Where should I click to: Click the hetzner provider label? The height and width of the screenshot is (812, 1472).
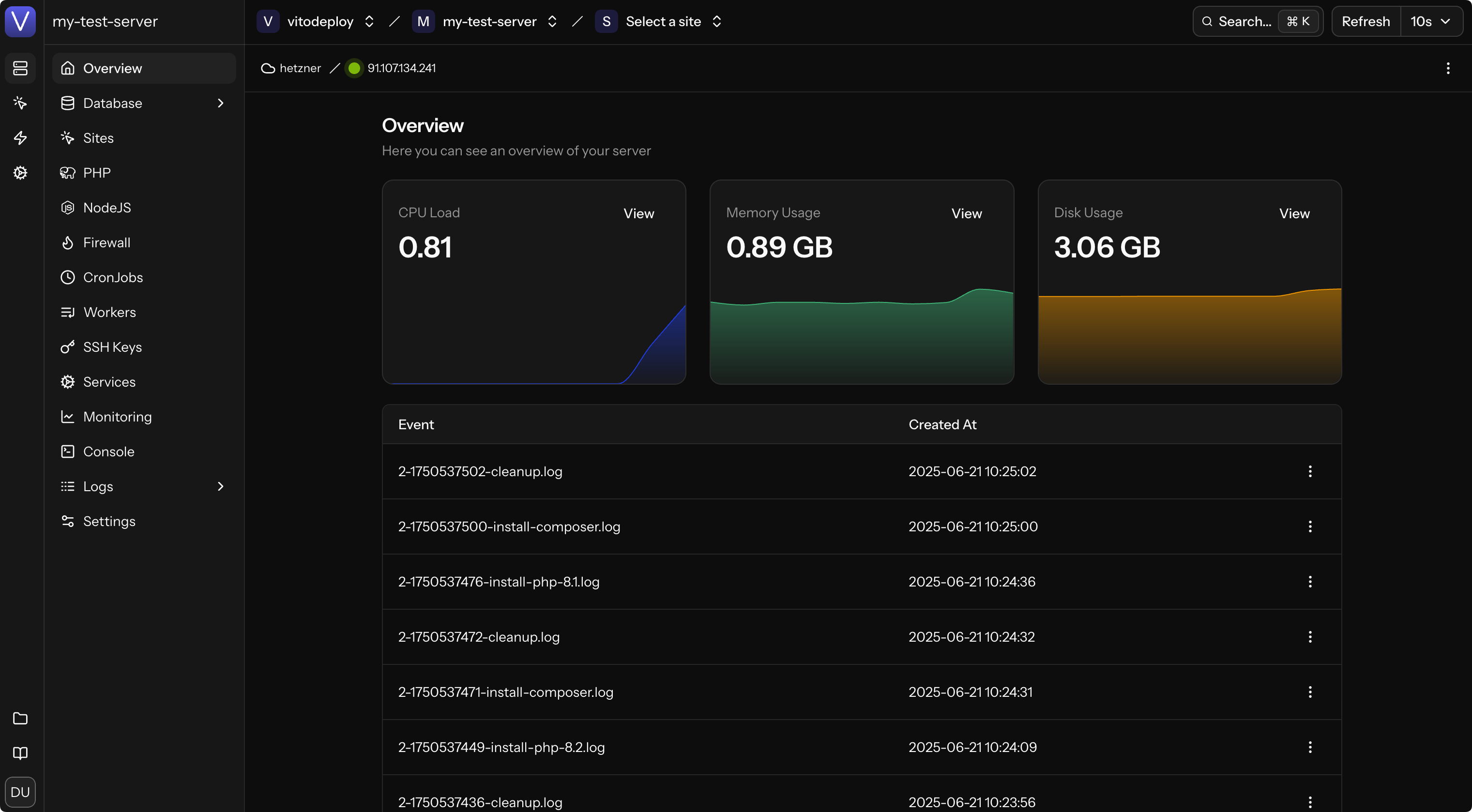[291, 68]
